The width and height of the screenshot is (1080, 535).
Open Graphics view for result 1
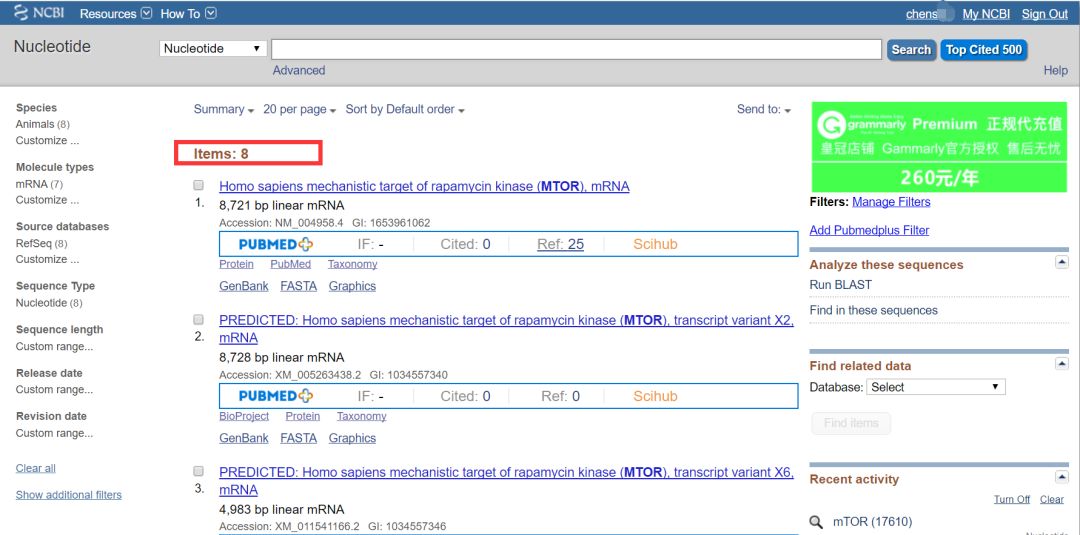tap(352, 286)
